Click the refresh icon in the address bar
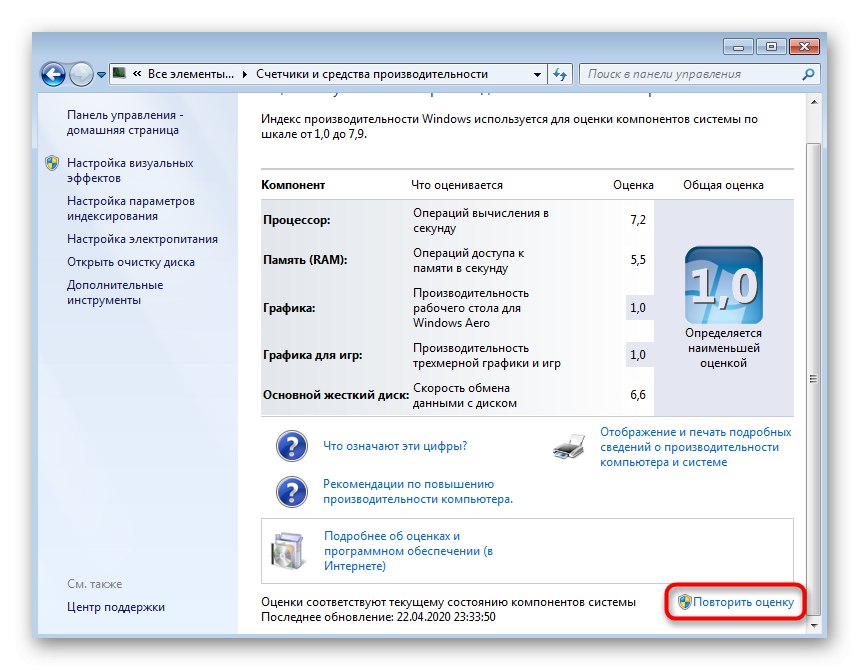Screen dimensions: 859x670 560,74
